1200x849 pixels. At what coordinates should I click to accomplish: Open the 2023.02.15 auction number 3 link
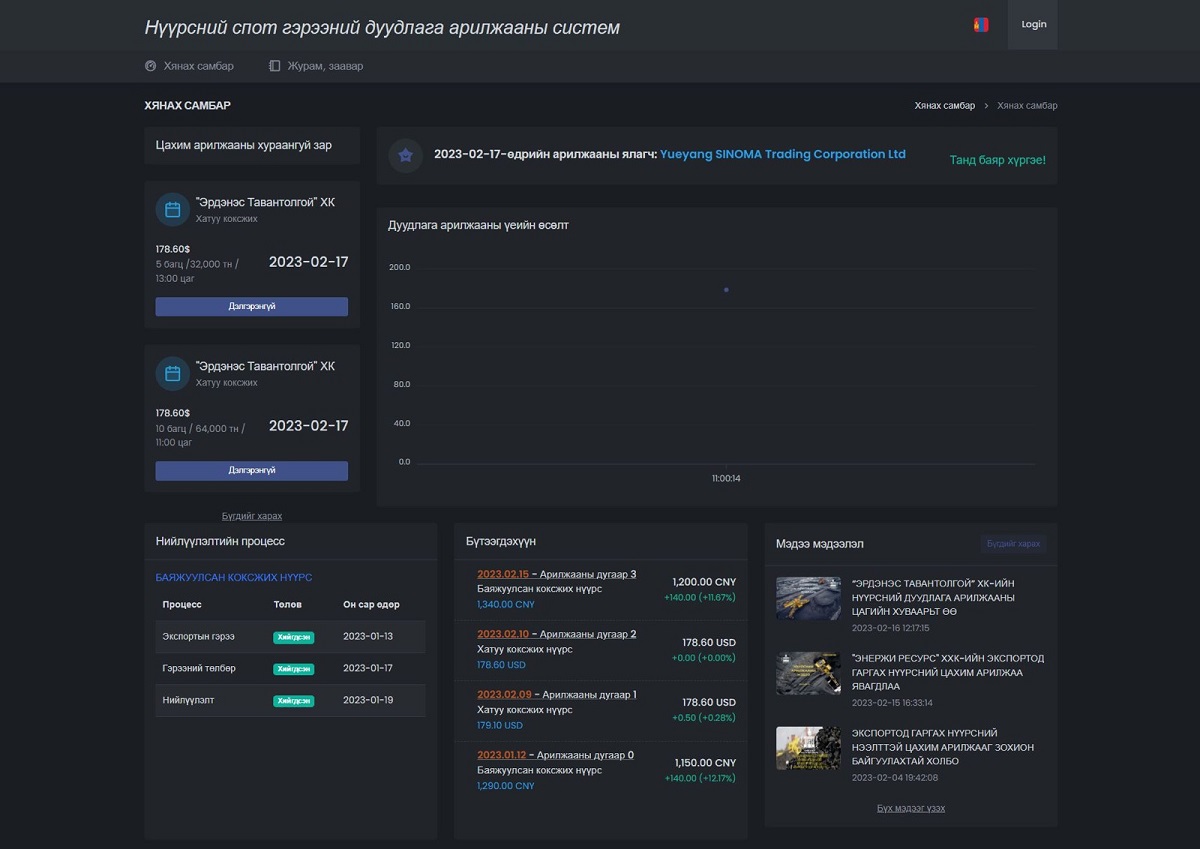(556, 574)
